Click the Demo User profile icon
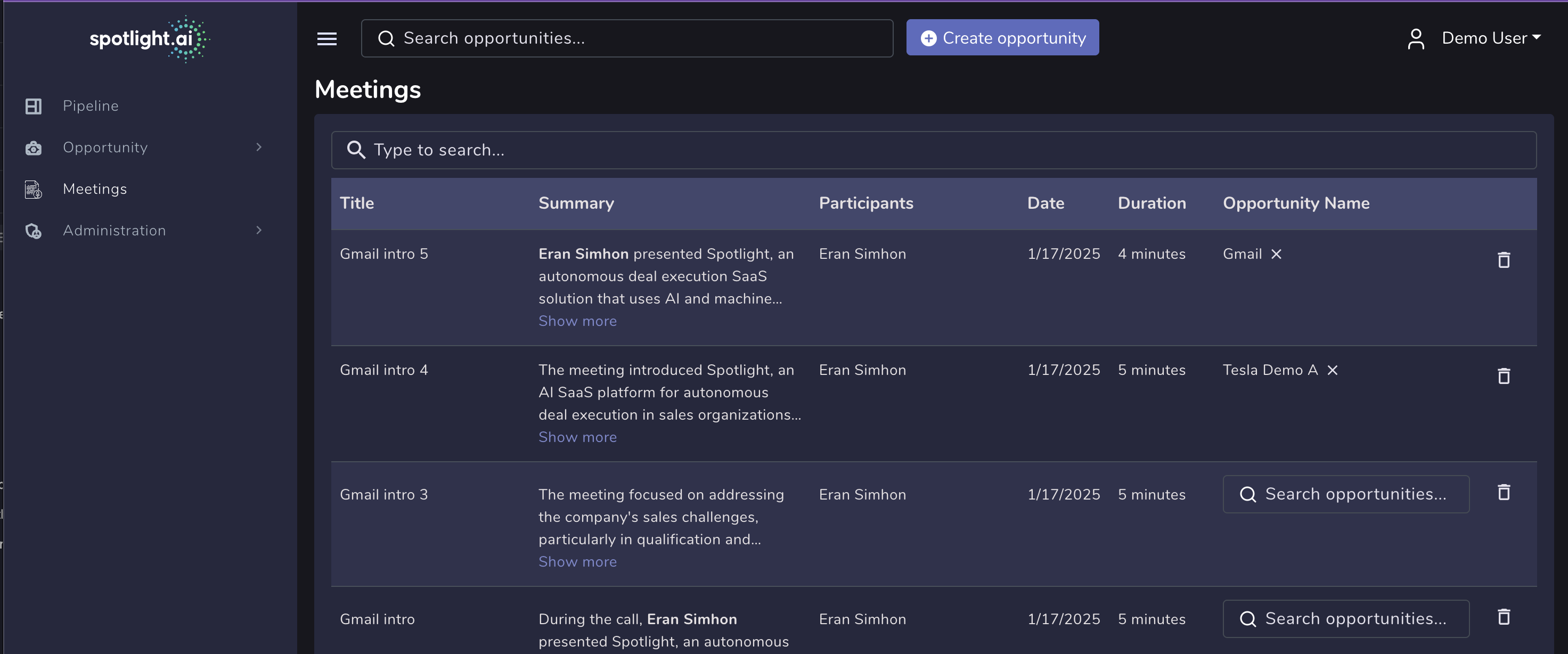 (1416, 38)
